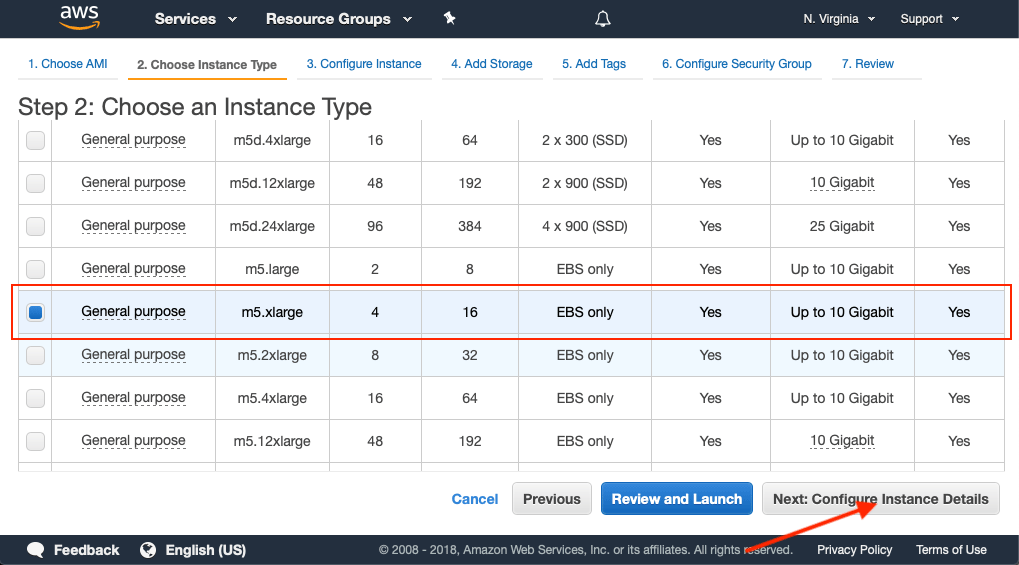The image size is (1019, 565).
Task: Click the m5d.12xlarge instance type cell
Action: (x=272, y=183)
